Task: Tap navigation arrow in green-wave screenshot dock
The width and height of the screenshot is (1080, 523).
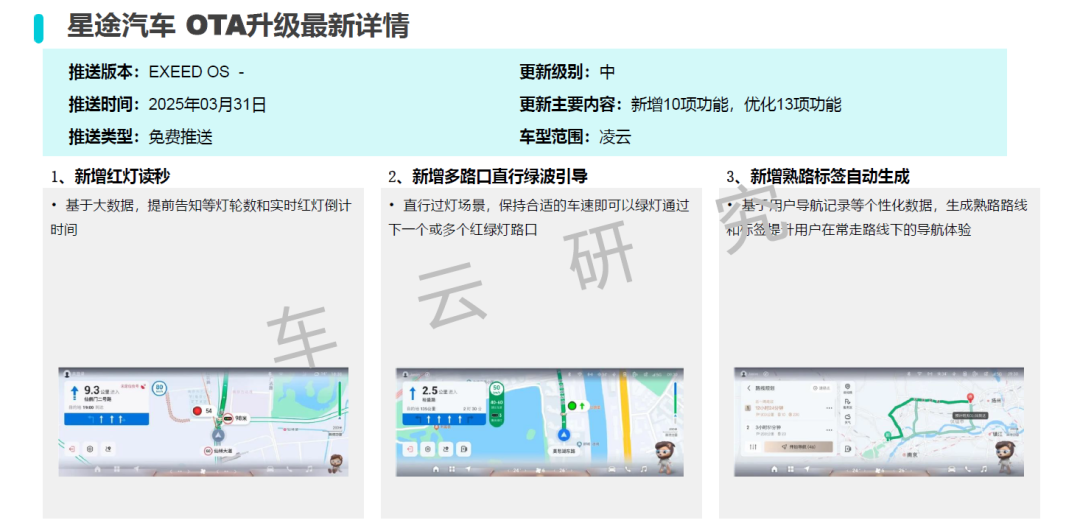Action: (468, 469)
